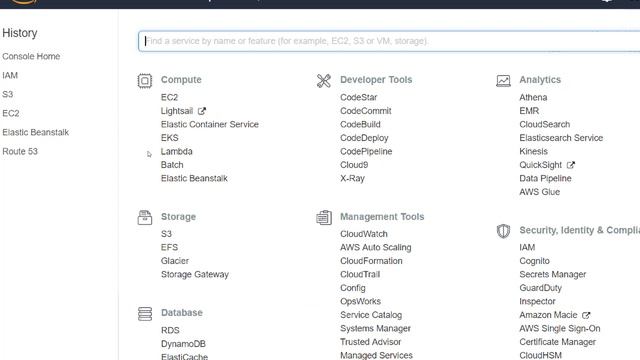Viewport: 640px width, 360px height.
Task: Open the CloudWatch service
Action: pyautogui.click(x=364, y=234)
